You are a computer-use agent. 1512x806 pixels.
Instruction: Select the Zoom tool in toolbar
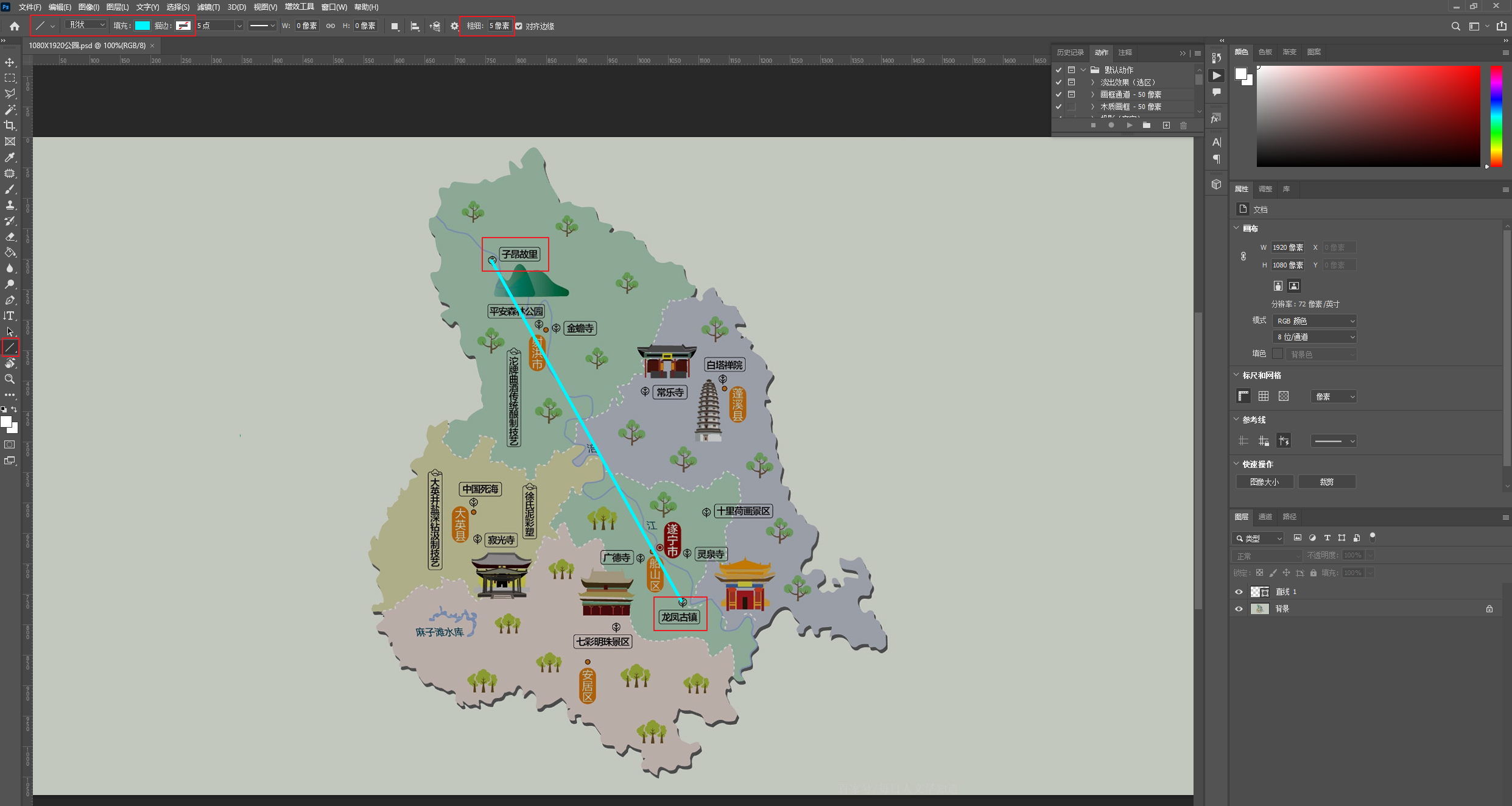click(10, 379)
